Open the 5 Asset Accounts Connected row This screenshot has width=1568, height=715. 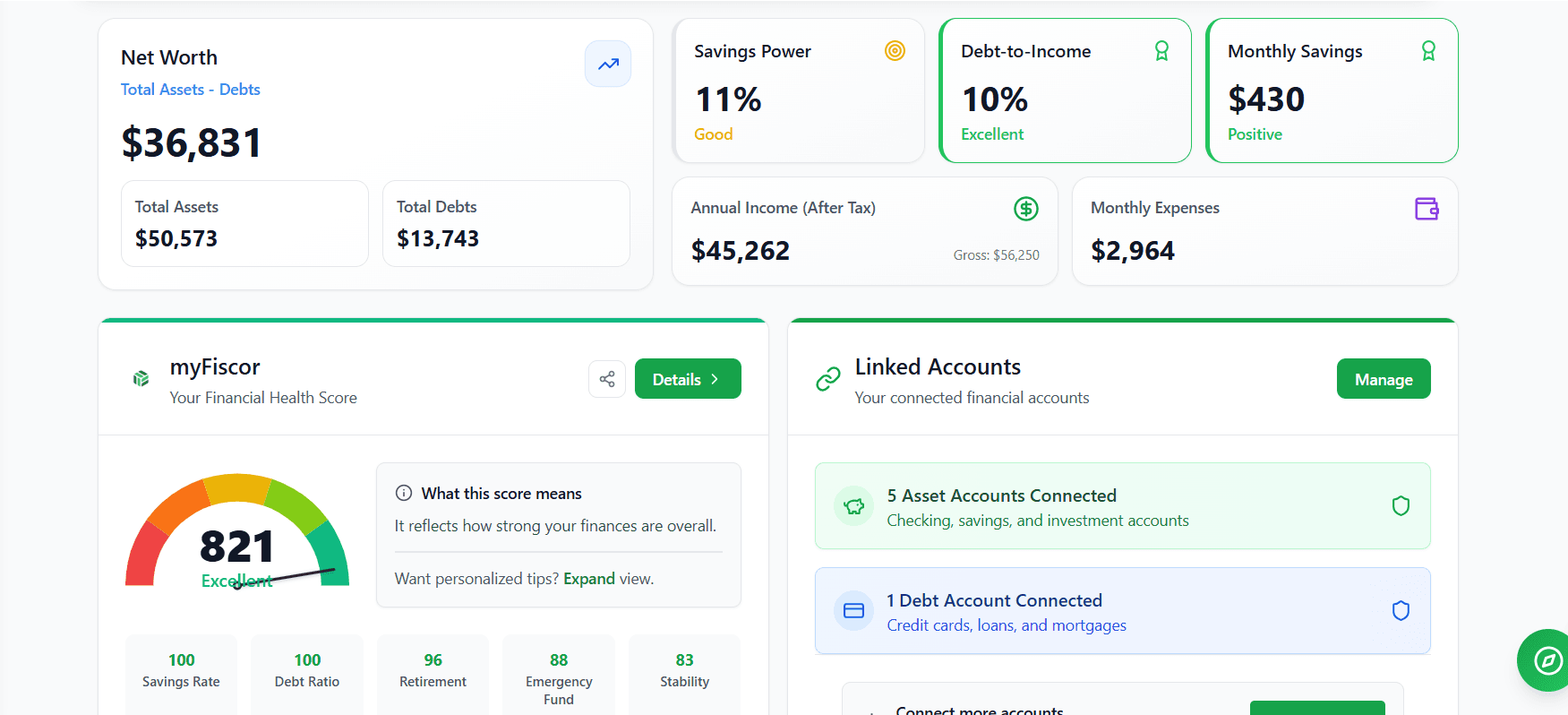(1121, 506)
